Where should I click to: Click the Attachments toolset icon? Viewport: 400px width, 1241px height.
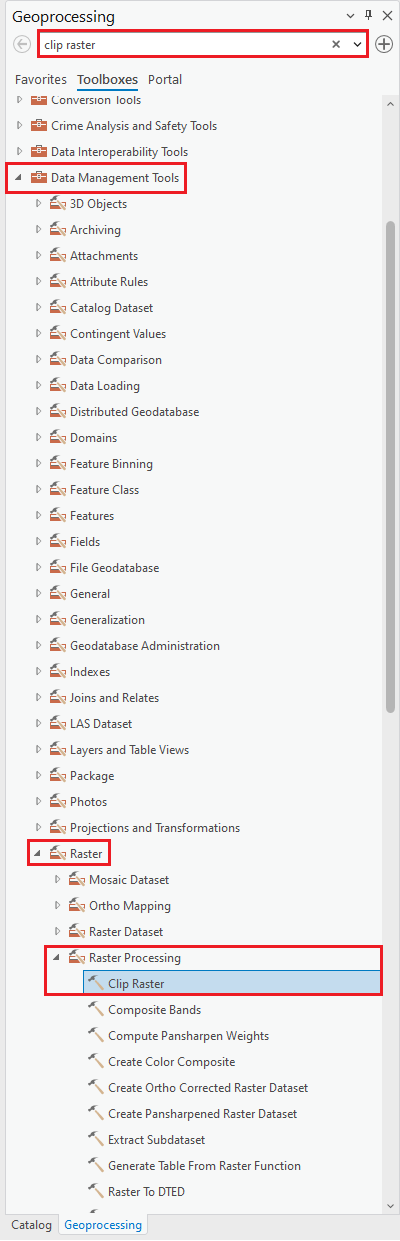click(x=58, y=256)
